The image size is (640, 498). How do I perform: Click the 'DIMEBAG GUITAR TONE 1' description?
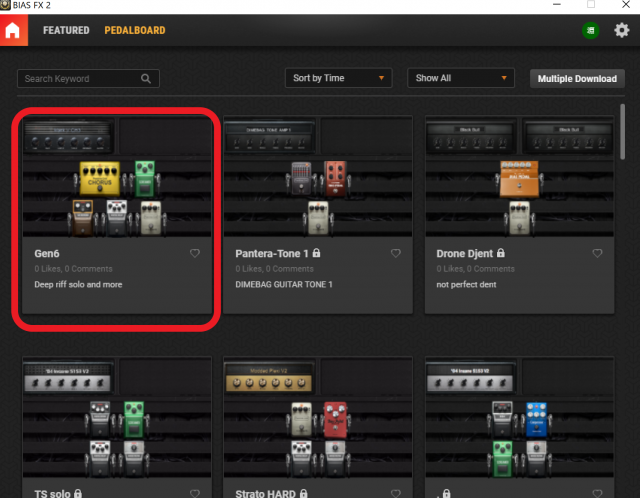point(284,285)
